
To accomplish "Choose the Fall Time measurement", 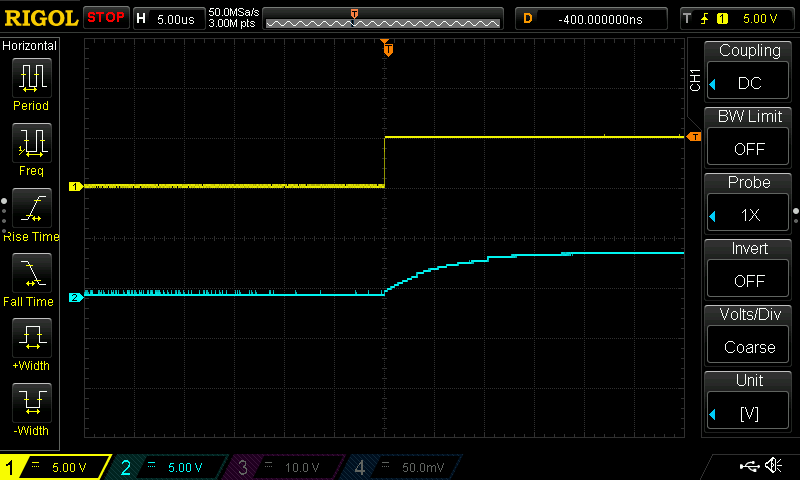I will tap(30, 277).
